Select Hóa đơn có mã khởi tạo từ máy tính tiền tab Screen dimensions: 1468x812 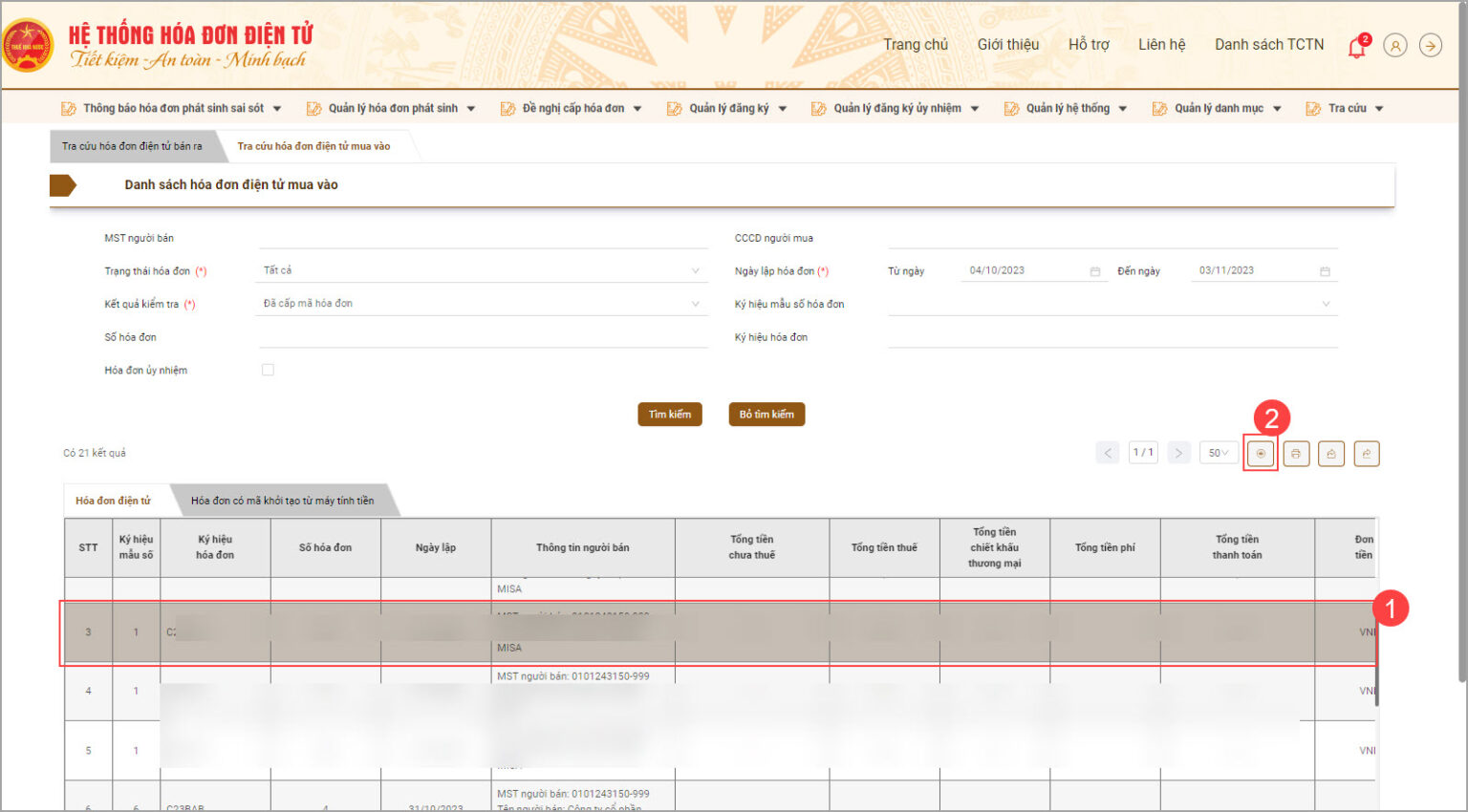282,501
